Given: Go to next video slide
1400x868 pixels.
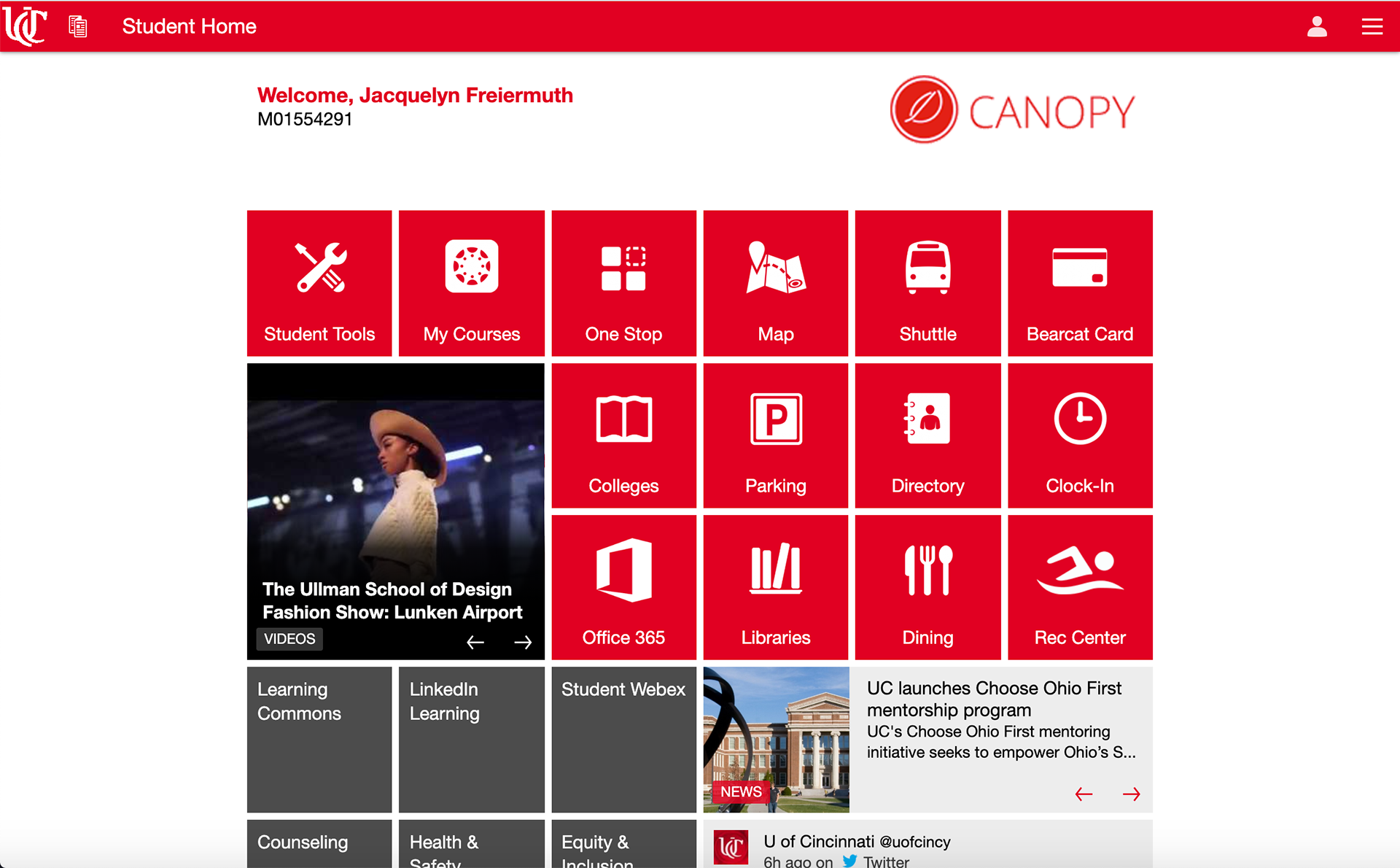Looking at the screenshot, I should click(x=523, y=642).
